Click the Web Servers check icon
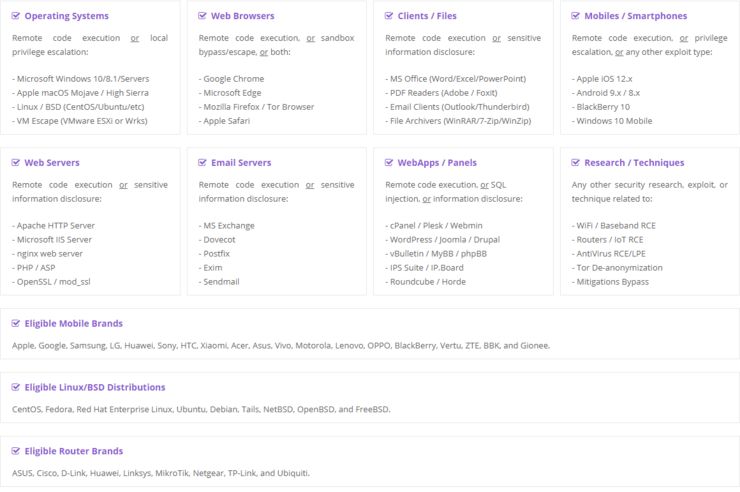Screen dimensions: 740x492 point(16,162)
